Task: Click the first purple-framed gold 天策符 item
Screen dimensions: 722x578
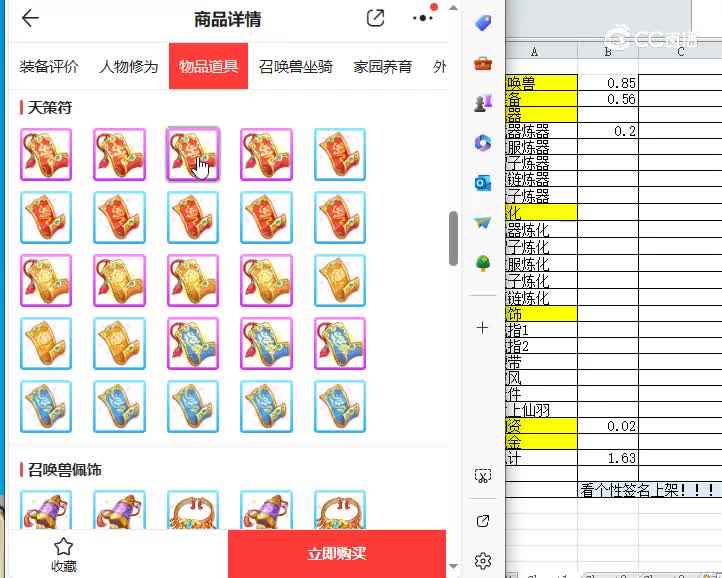Action: click(x=46, y=280)
